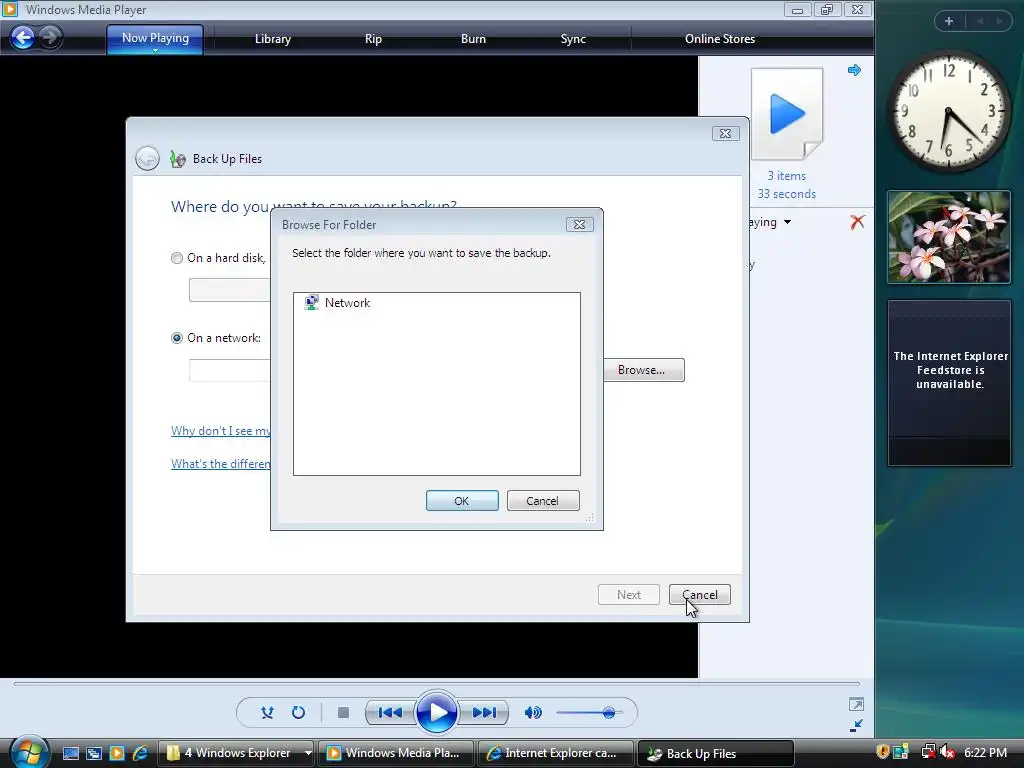Toggle repeat in Windows Media Player

(298, 712)
